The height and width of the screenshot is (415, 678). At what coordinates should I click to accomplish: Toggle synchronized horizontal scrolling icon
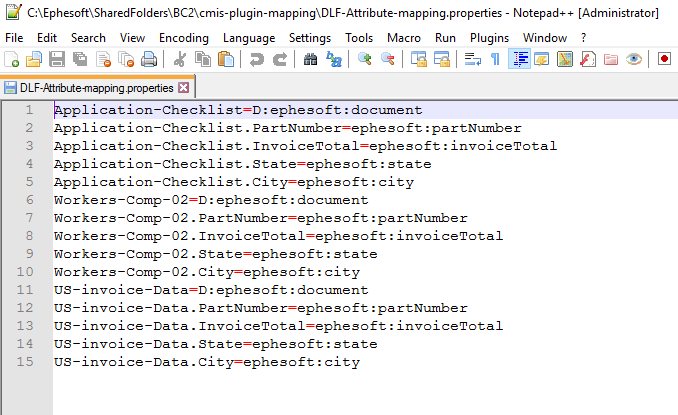(442, 59)
